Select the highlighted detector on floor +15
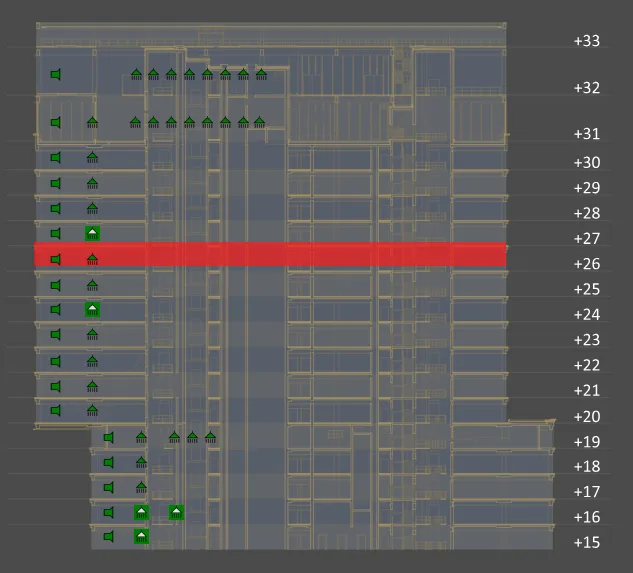Viewport: 633px width, 573px height. pos(141,537)
